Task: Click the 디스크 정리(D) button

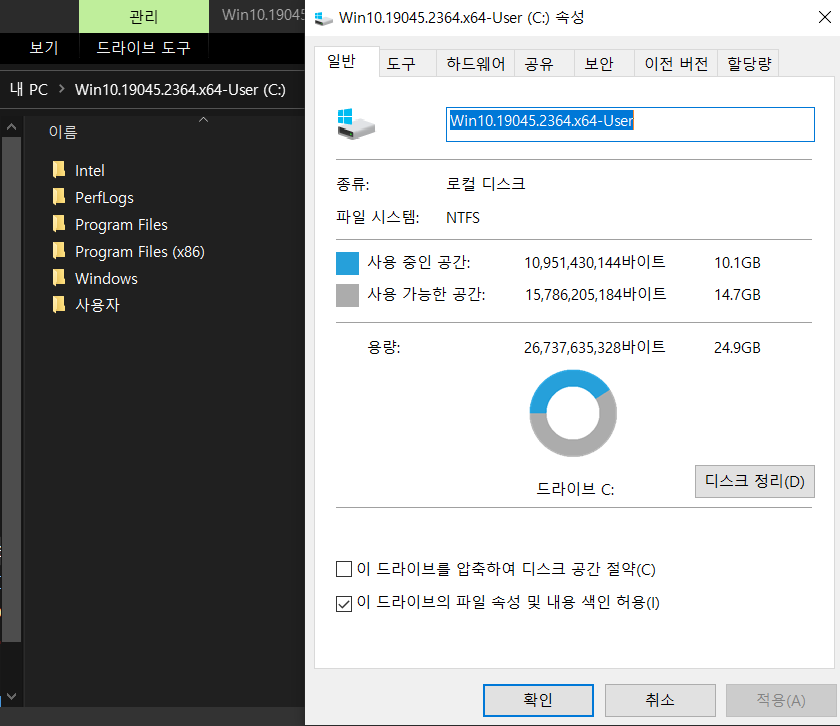Action: 754,481
